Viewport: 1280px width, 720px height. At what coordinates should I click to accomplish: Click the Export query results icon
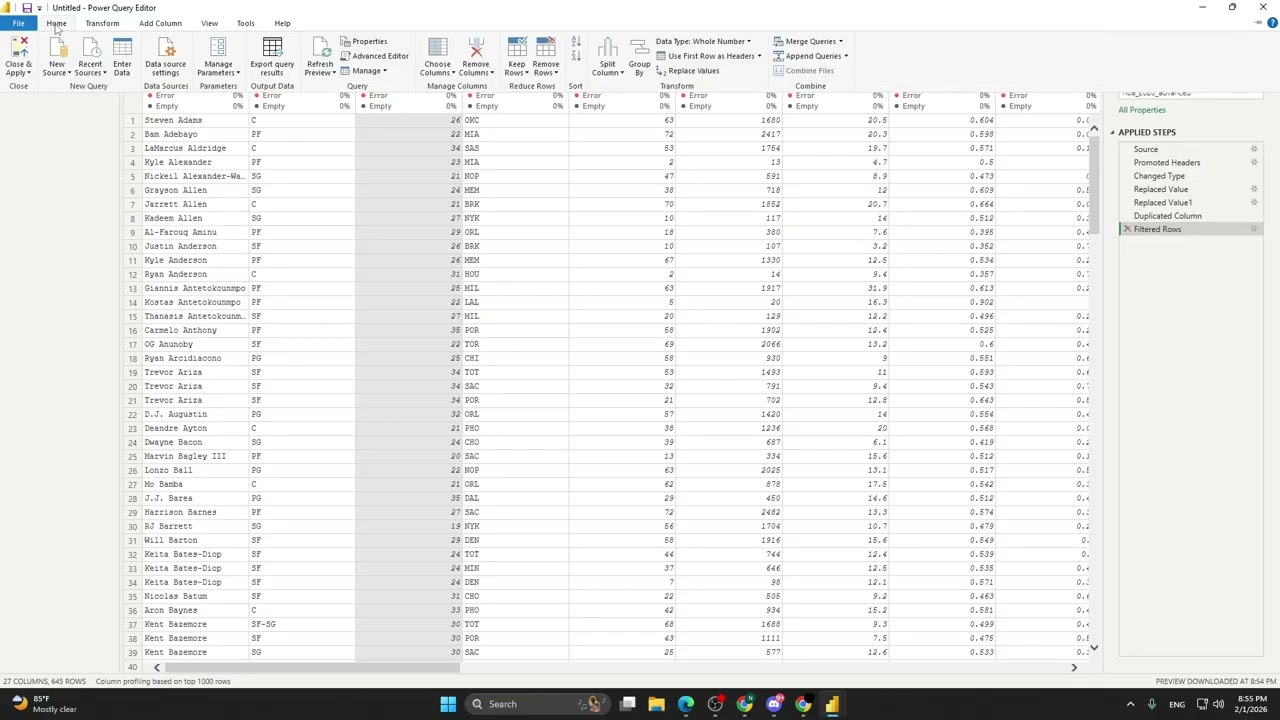272,49
